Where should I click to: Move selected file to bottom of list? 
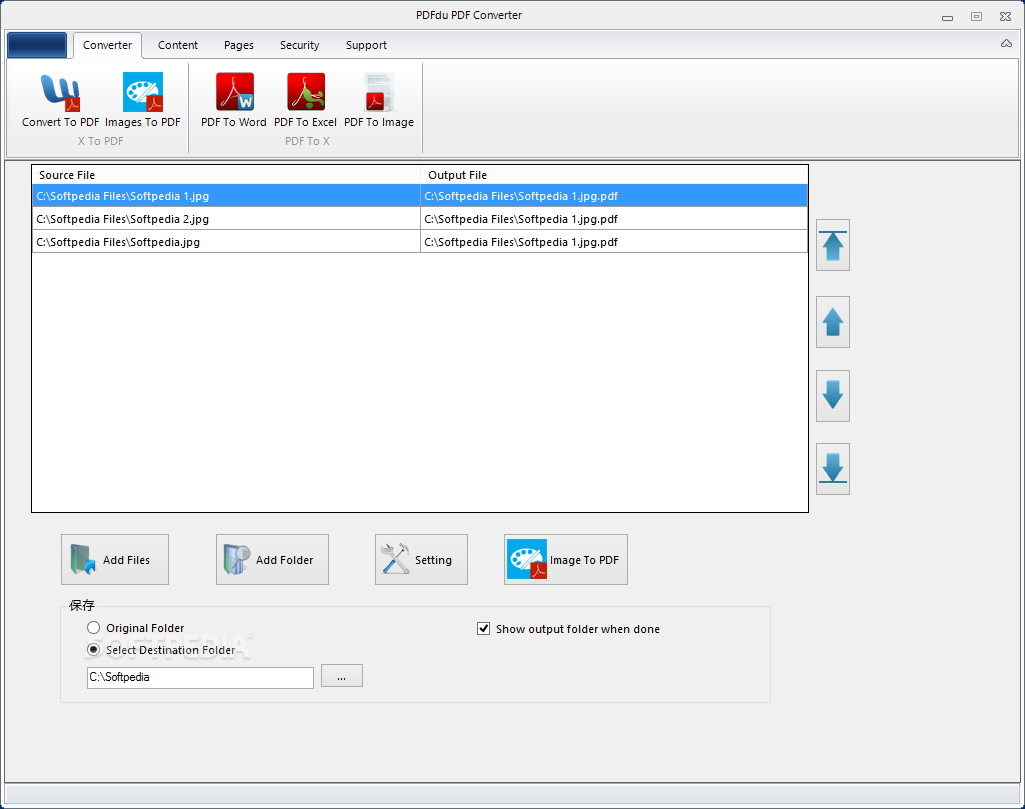pos(833,469)
